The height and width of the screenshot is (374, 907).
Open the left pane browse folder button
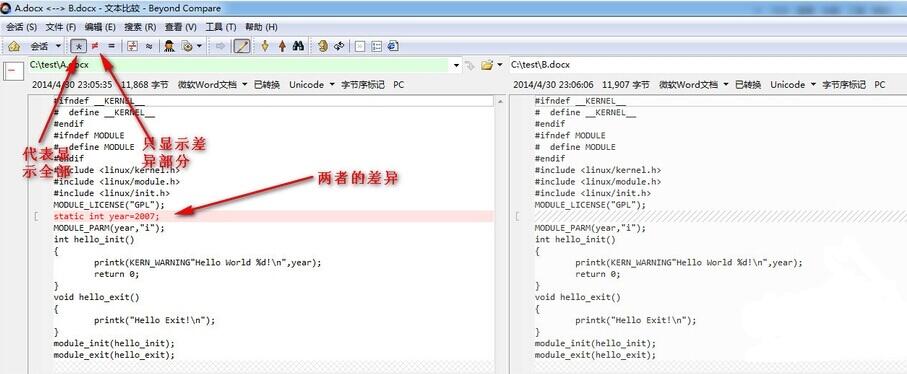[487, 65]
